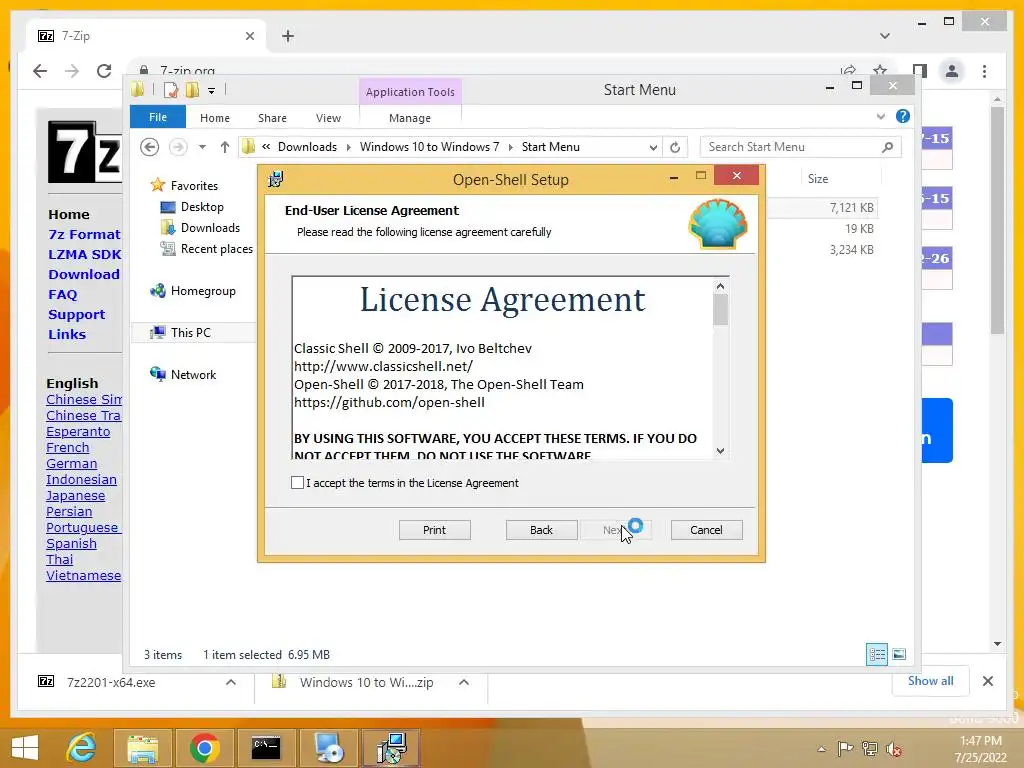Viewport: 1024px width, 768px height.
Task: Accept the License Agreement terms checkbox
Action: pyautogui.click(x=297, y=483)
